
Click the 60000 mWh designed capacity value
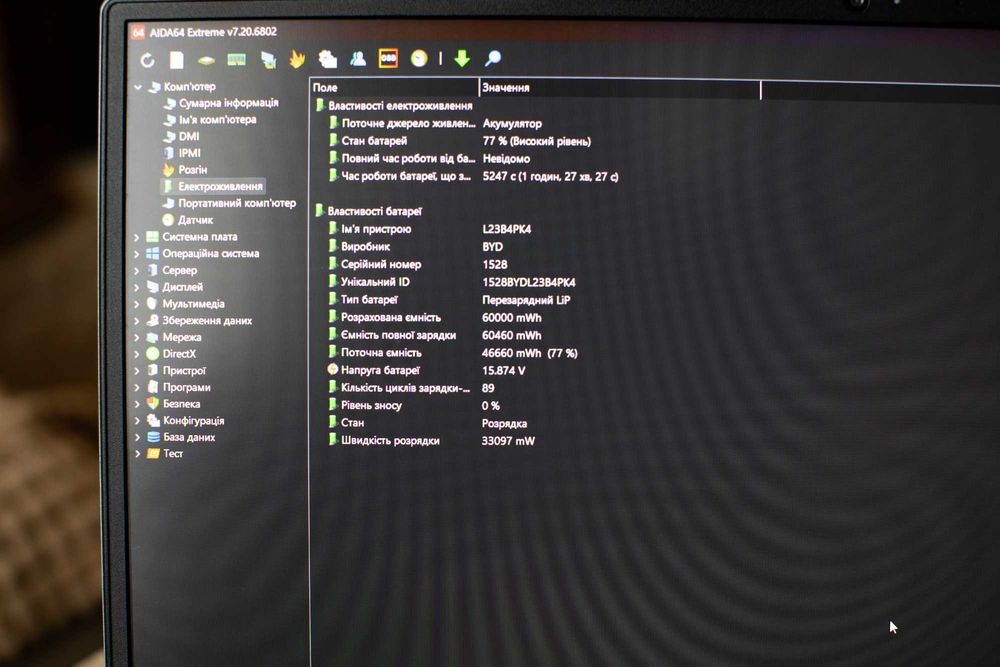511,318
